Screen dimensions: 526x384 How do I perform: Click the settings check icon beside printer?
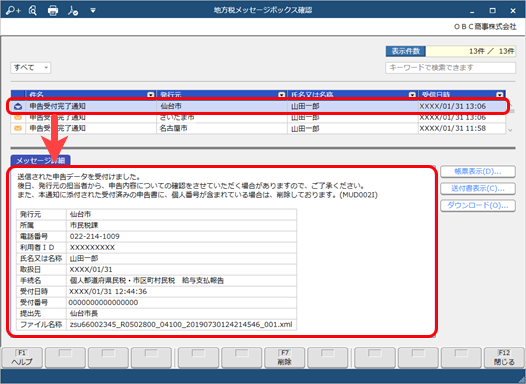coord(73,11)
